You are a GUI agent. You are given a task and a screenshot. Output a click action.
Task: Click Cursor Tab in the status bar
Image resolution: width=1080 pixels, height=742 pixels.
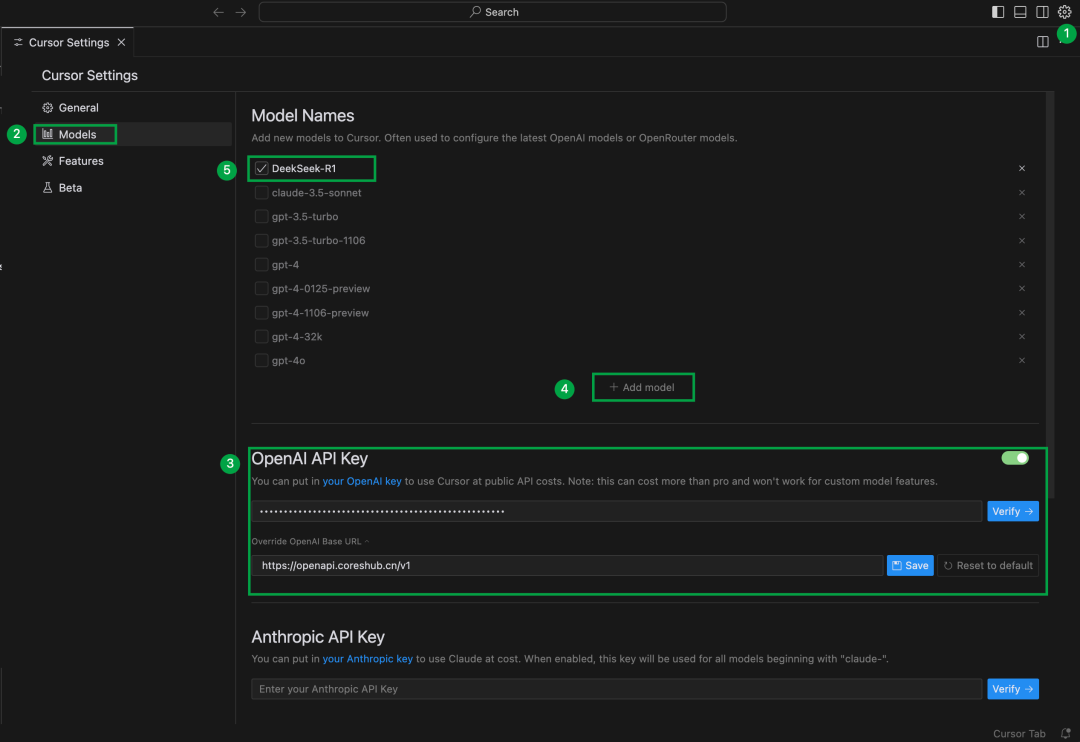point(1019,734)
